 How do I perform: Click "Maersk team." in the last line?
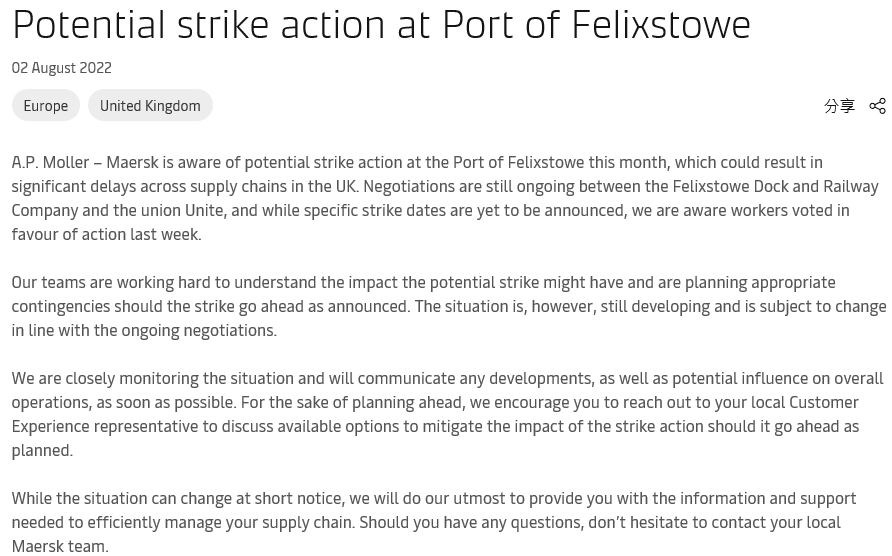pos(60,545)
